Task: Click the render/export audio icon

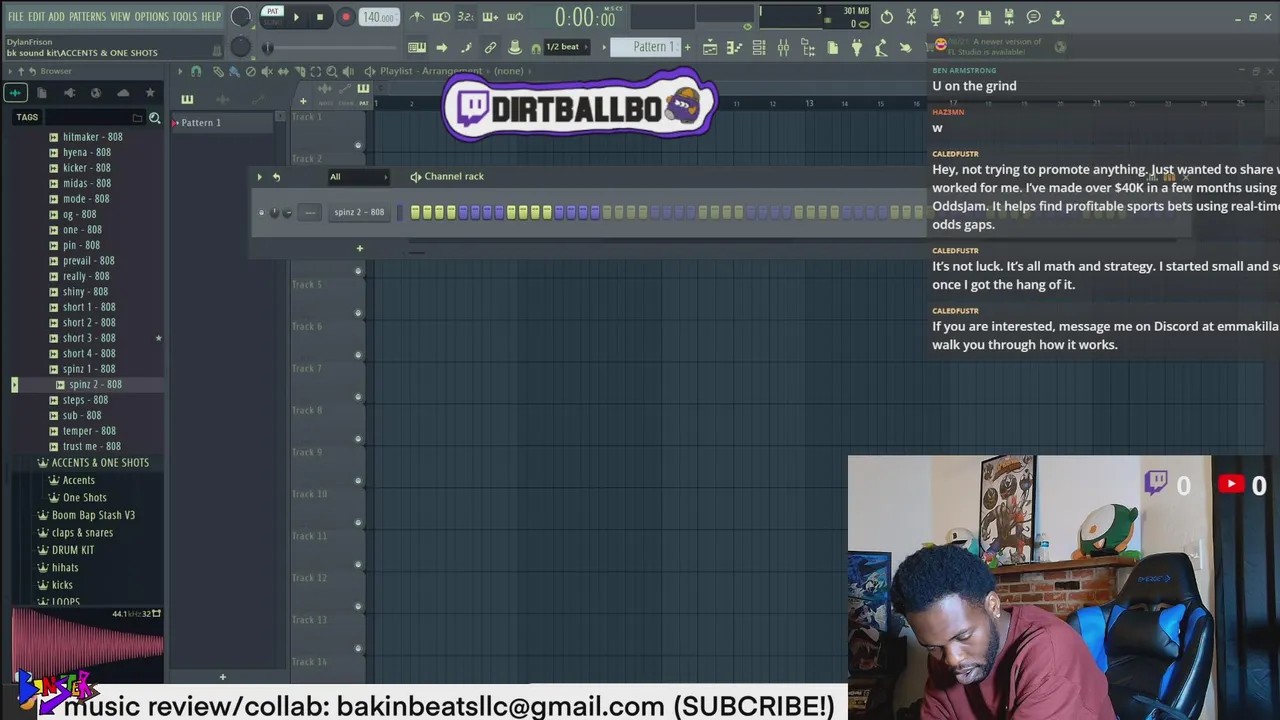Action: (x=1008, y=17)
